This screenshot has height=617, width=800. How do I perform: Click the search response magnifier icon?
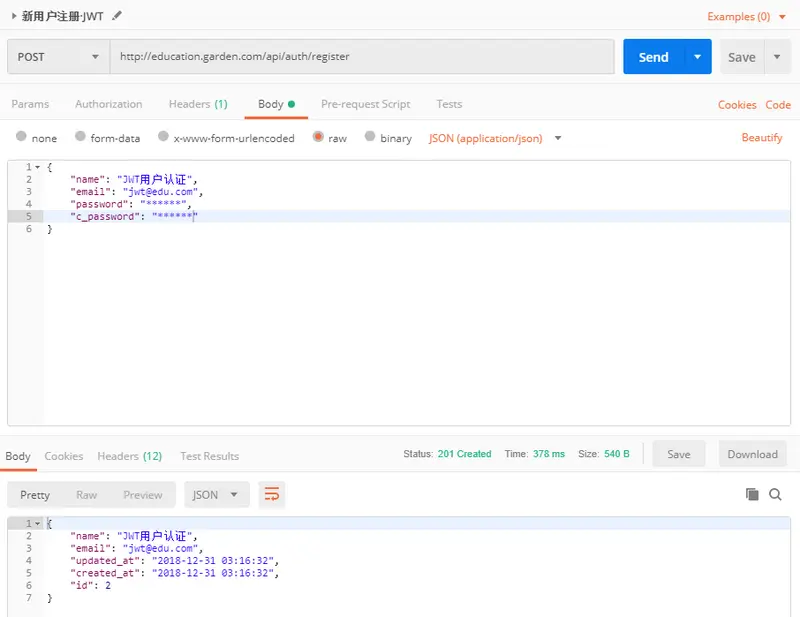(x=775, y=494)
